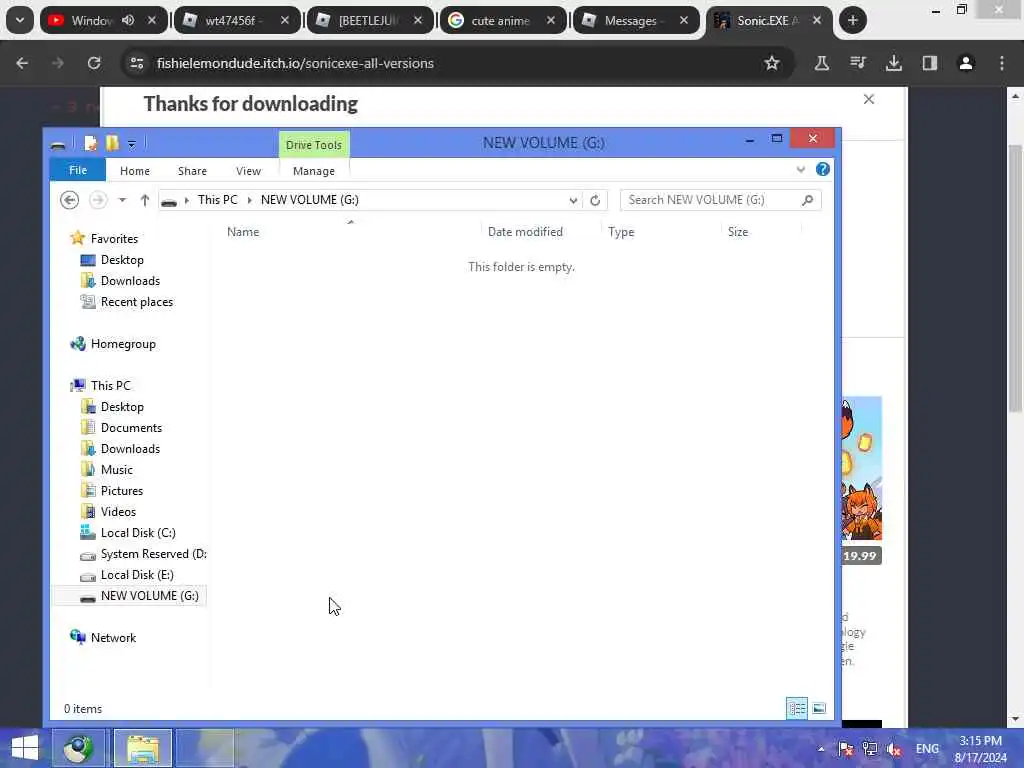The image size is (1024, 768).
Task: Select NEW VOLUME (G:) in the tree
Action: coord(150,596)
